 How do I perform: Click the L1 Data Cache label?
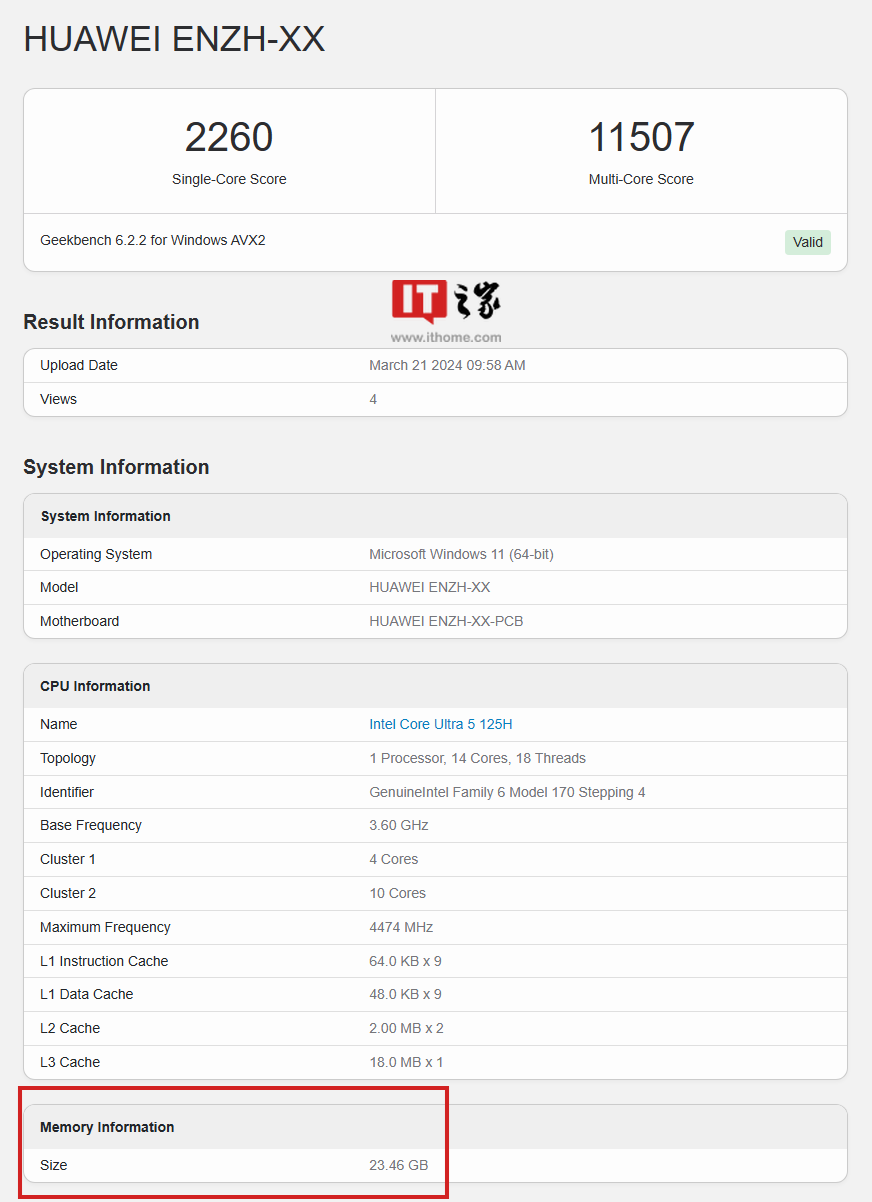[x=86, y=994]
